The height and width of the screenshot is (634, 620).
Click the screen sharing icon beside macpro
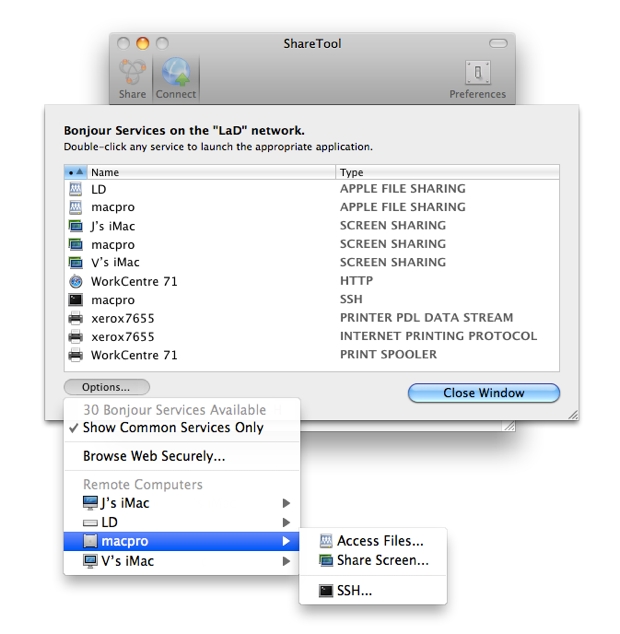click(76, 244)
